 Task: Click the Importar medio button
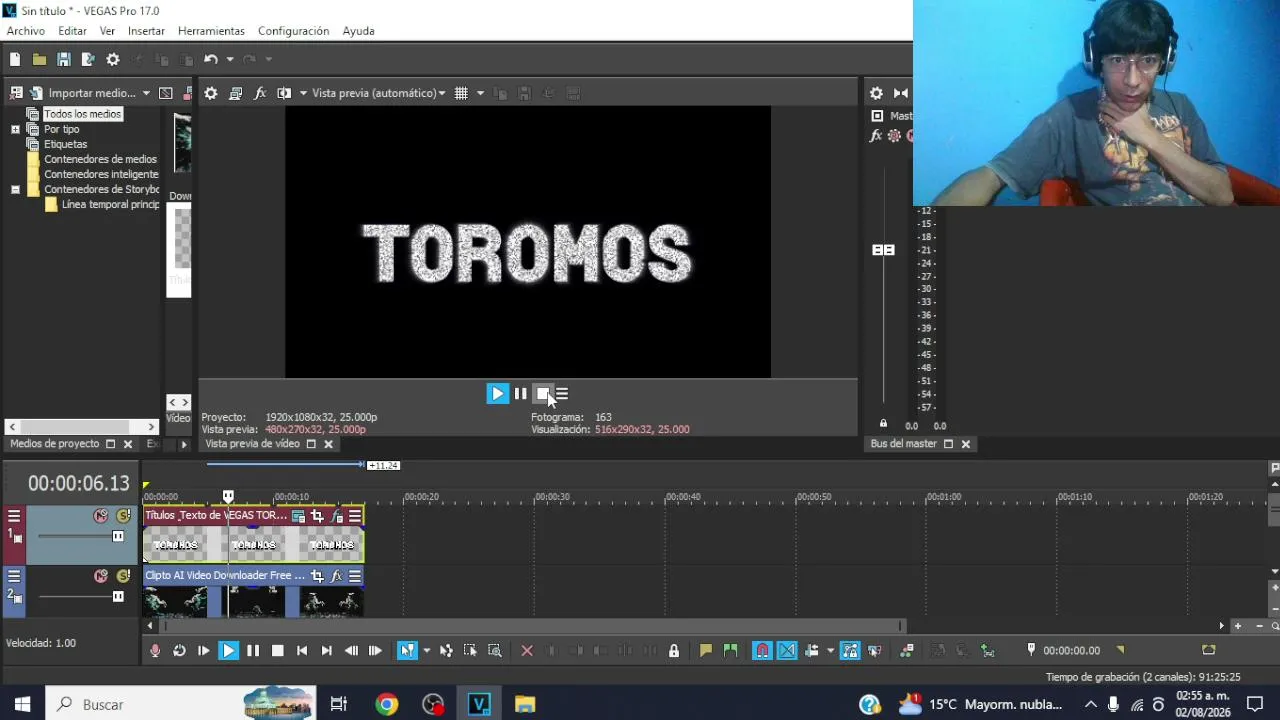(82, 93)
